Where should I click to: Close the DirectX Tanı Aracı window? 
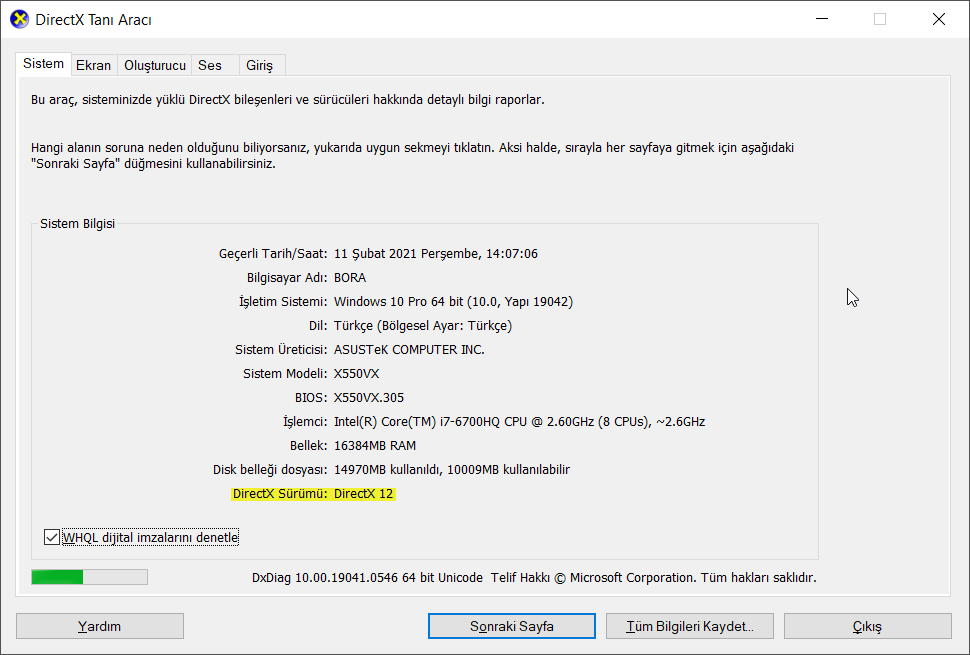point(938,19)
